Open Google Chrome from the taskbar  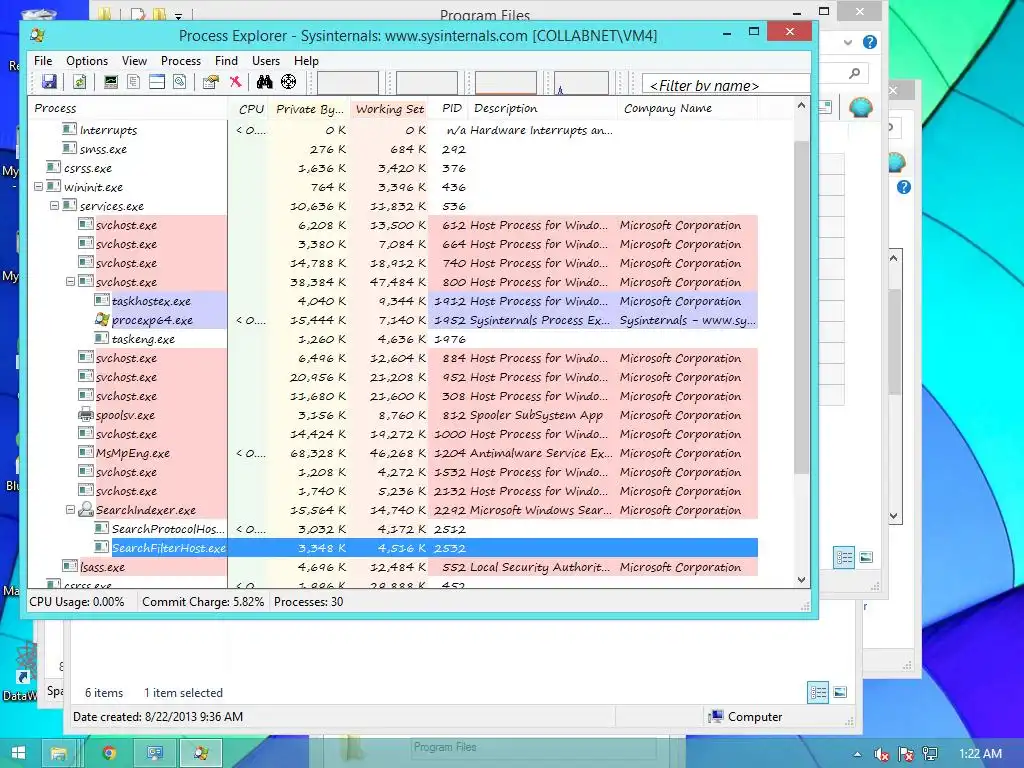[109, 753]
